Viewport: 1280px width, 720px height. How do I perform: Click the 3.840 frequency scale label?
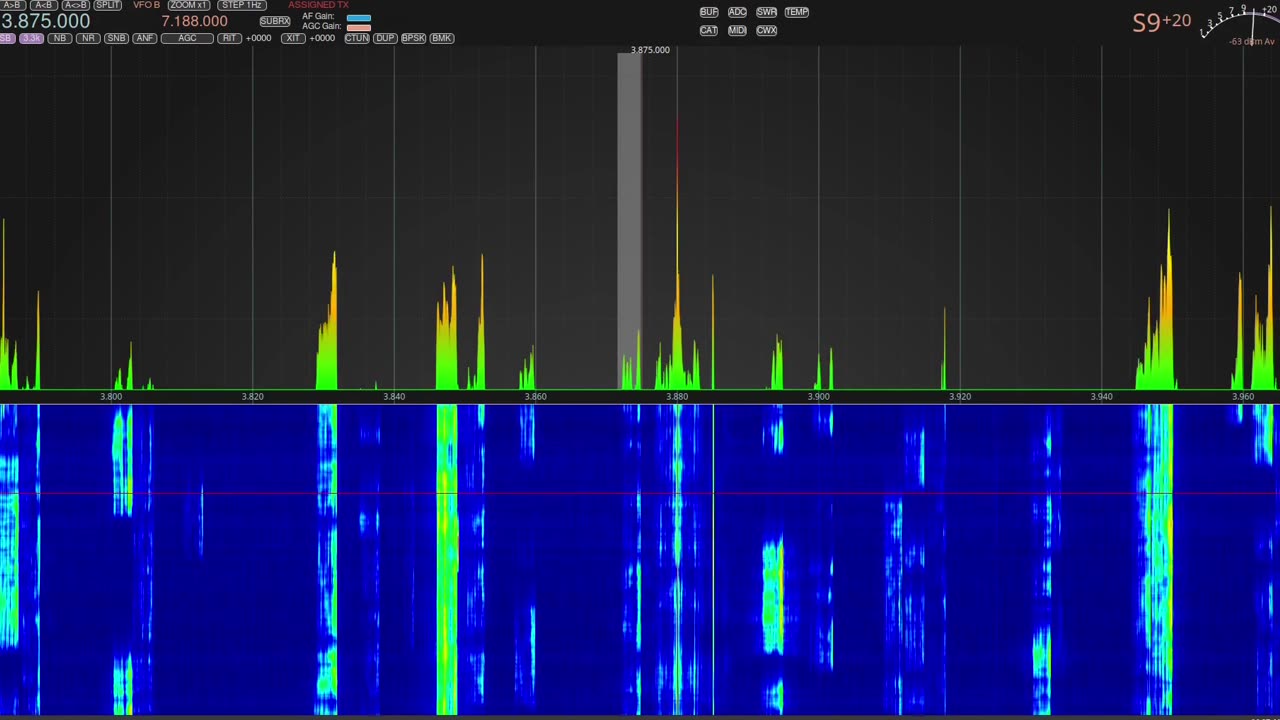(394, 397)
